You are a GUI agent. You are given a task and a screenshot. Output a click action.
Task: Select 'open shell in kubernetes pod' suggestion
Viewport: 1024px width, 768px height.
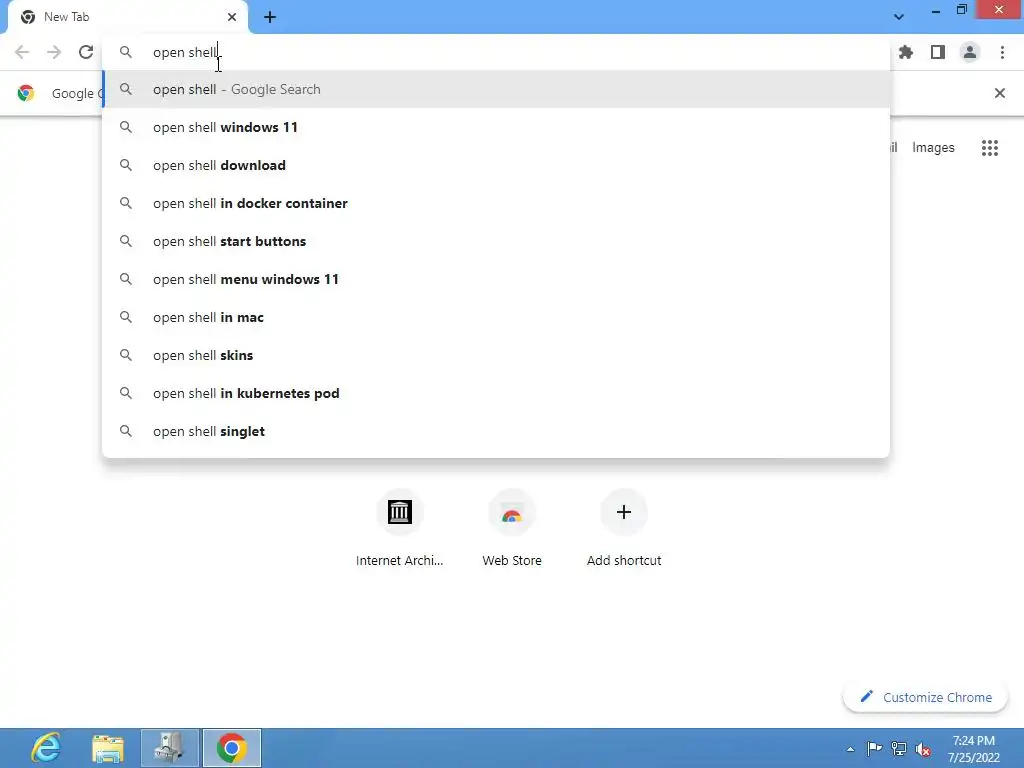[x=496, y=393]
